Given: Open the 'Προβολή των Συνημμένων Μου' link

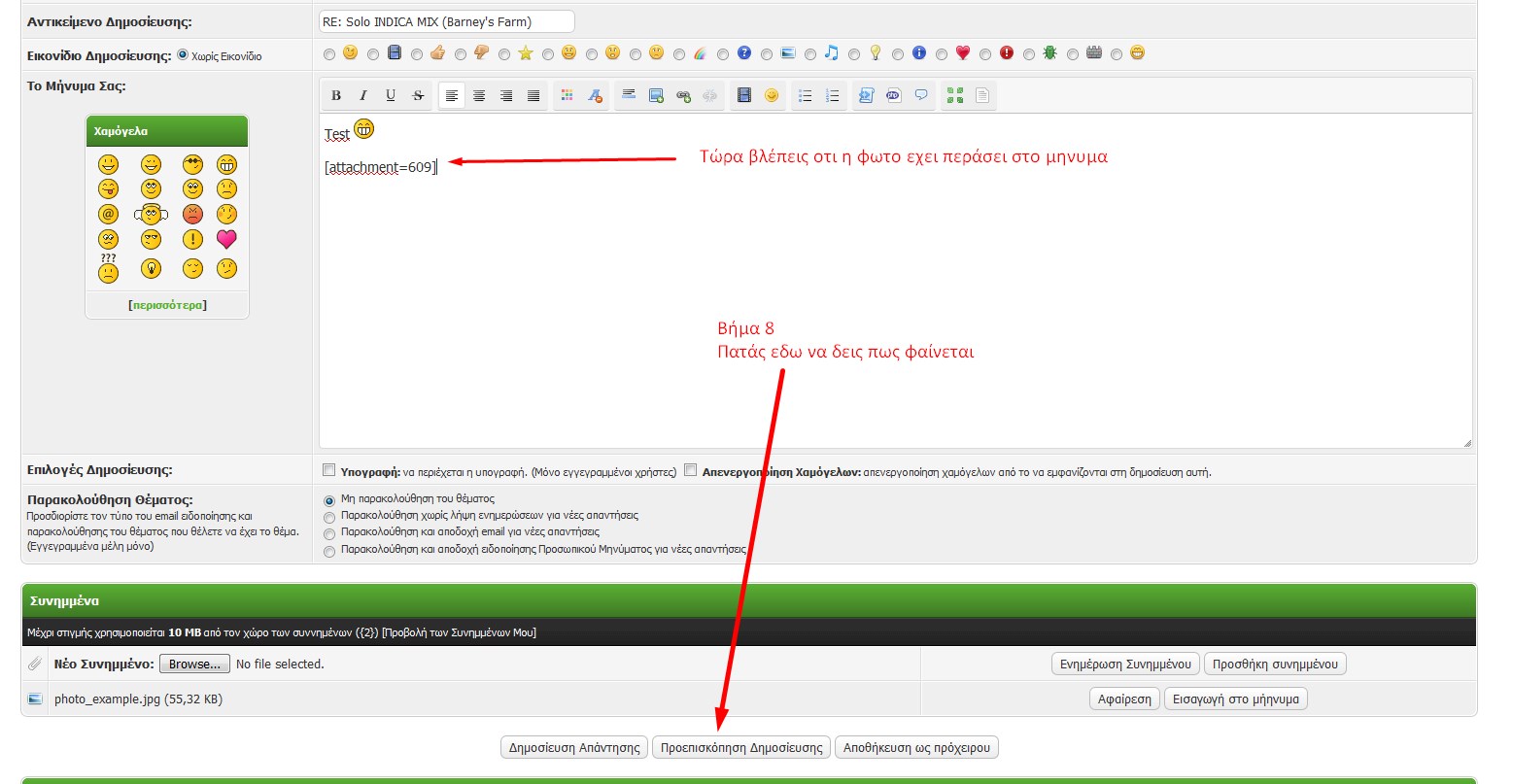Looking at the screenshot, I should (x=459, y=632).
